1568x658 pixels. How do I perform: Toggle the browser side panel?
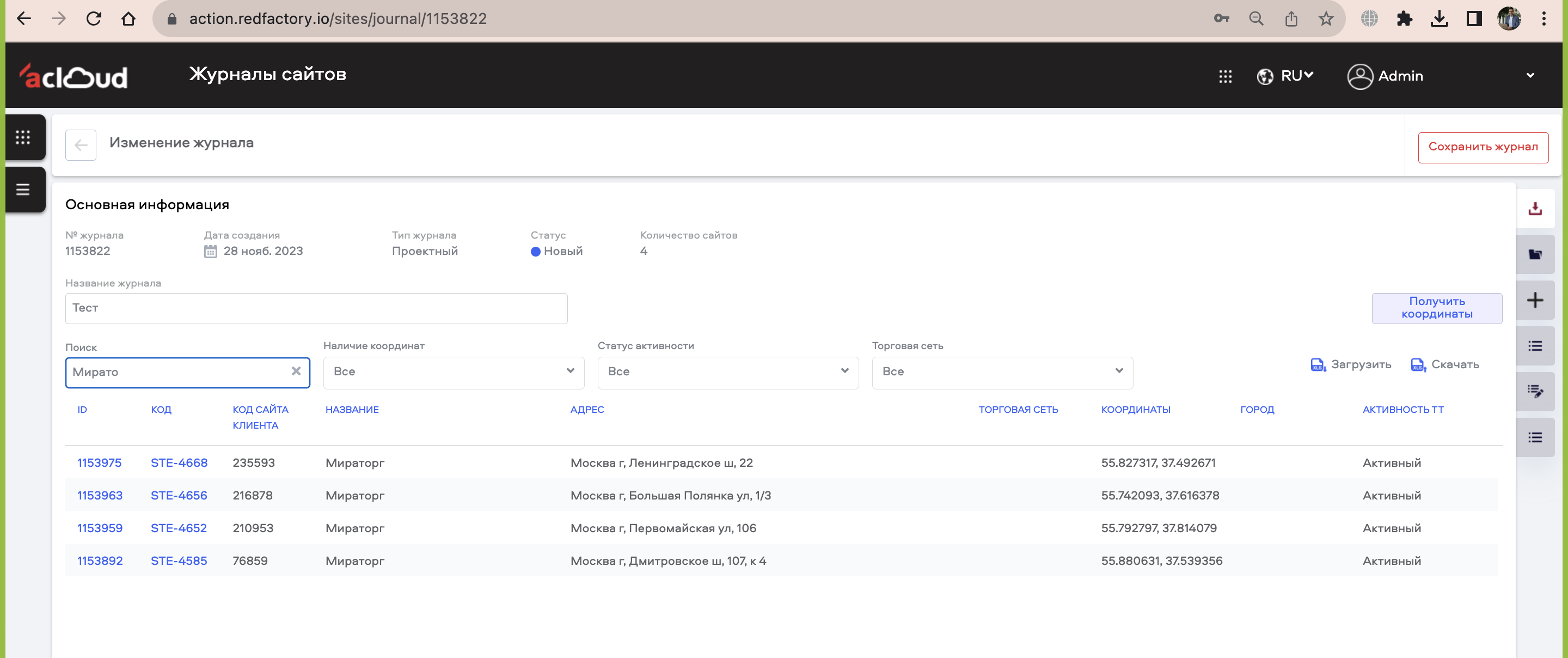tap(1474, 19)
